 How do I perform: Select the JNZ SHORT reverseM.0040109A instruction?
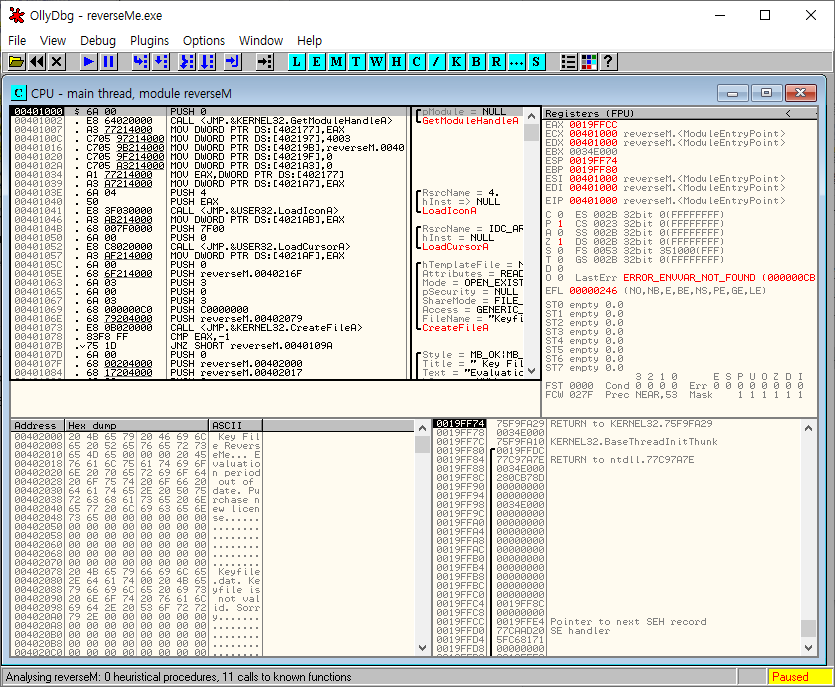pos(251,346)
